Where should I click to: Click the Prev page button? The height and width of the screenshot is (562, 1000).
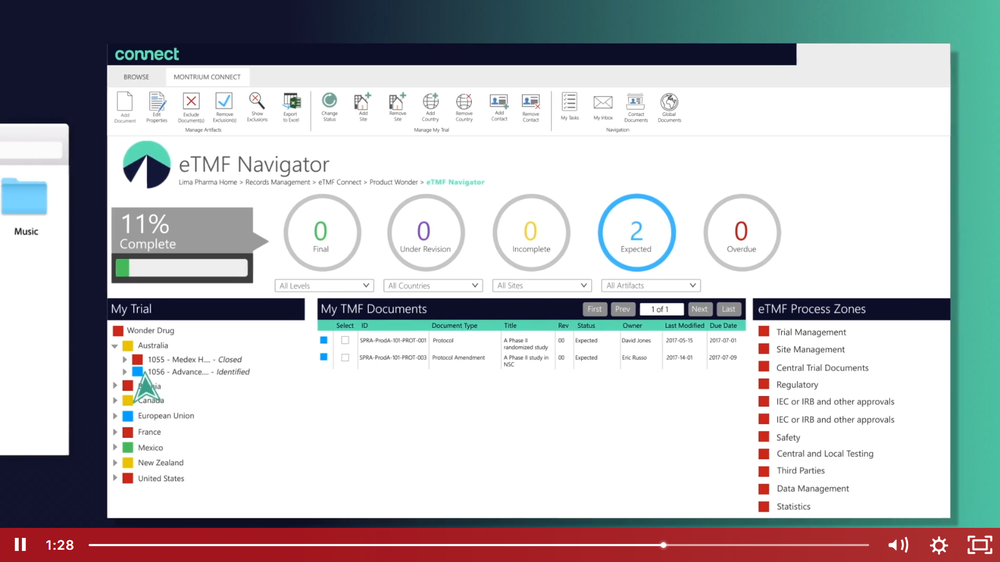pyautogui.click(x=622, y=309)
